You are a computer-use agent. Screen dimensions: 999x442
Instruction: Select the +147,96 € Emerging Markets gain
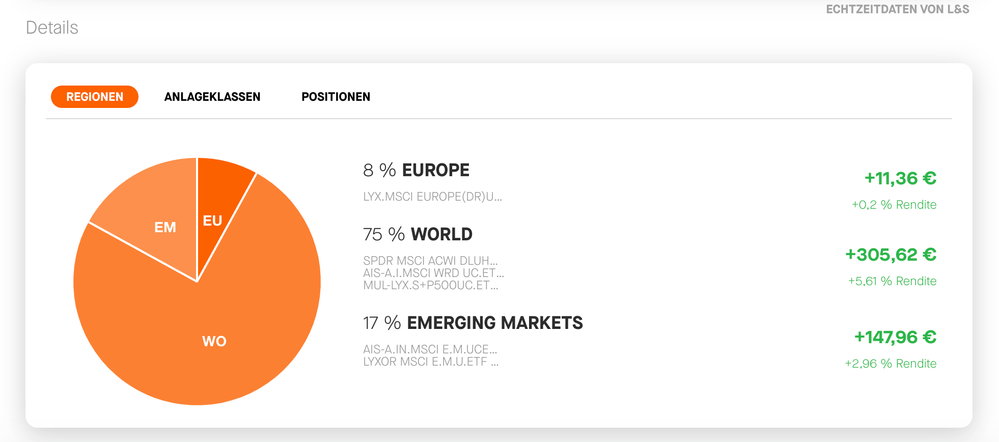[x=895, y=337]
